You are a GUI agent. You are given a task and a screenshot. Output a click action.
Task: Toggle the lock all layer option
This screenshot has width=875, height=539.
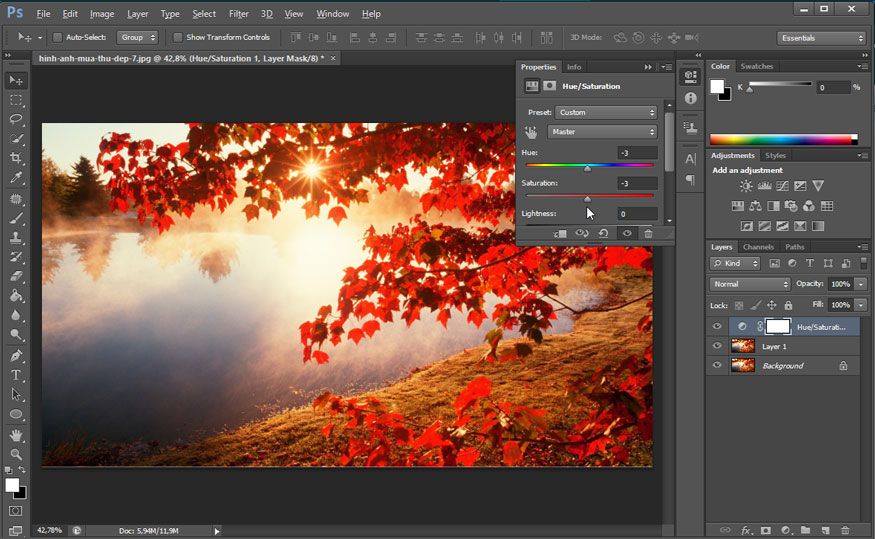pos(788,305)
